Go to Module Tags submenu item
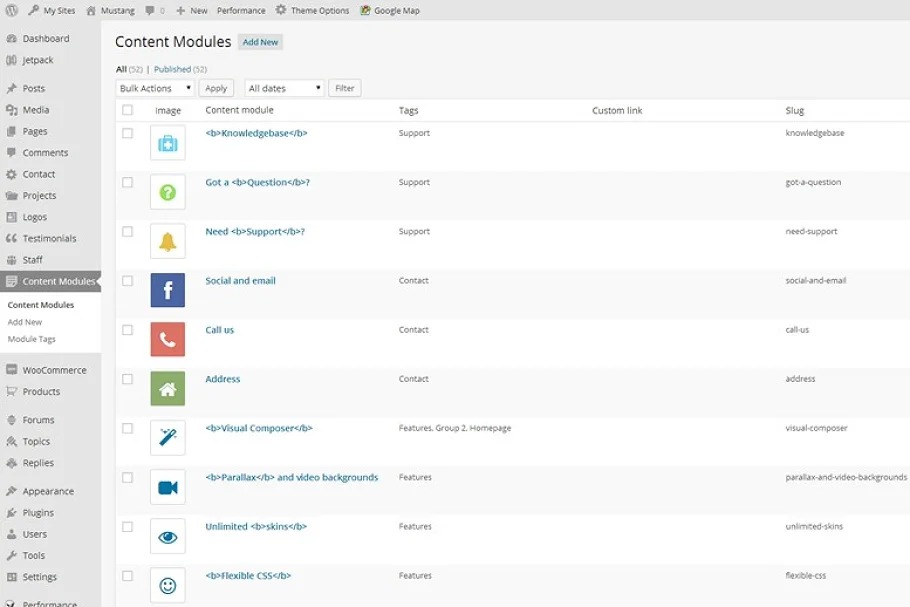 tap(31, 339)
